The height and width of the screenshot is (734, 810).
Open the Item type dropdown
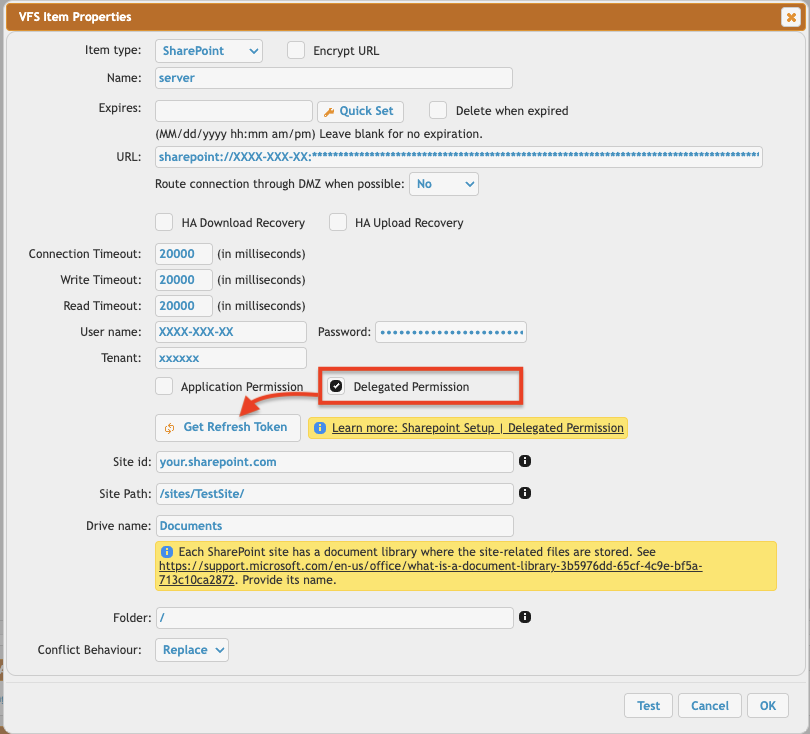209,51
